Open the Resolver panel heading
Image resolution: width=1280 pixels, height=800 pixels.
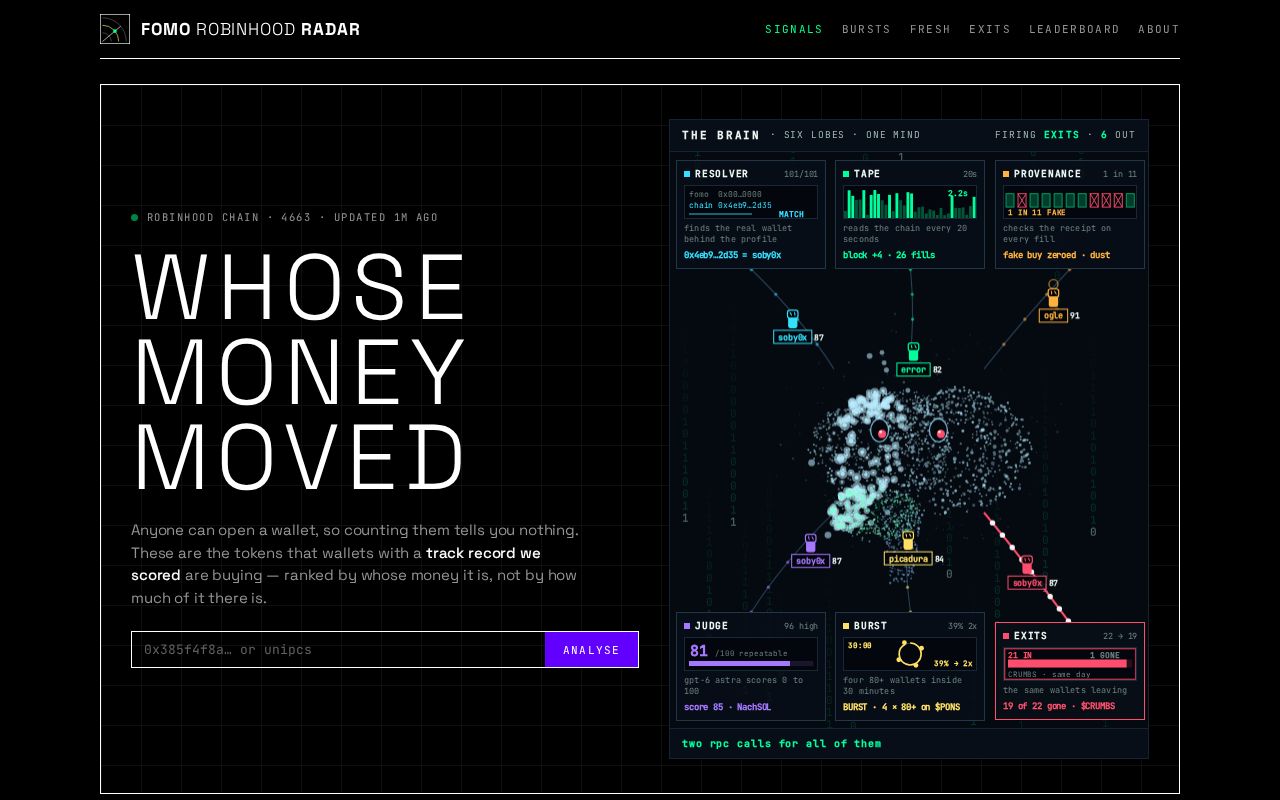[x=721, y=174]
